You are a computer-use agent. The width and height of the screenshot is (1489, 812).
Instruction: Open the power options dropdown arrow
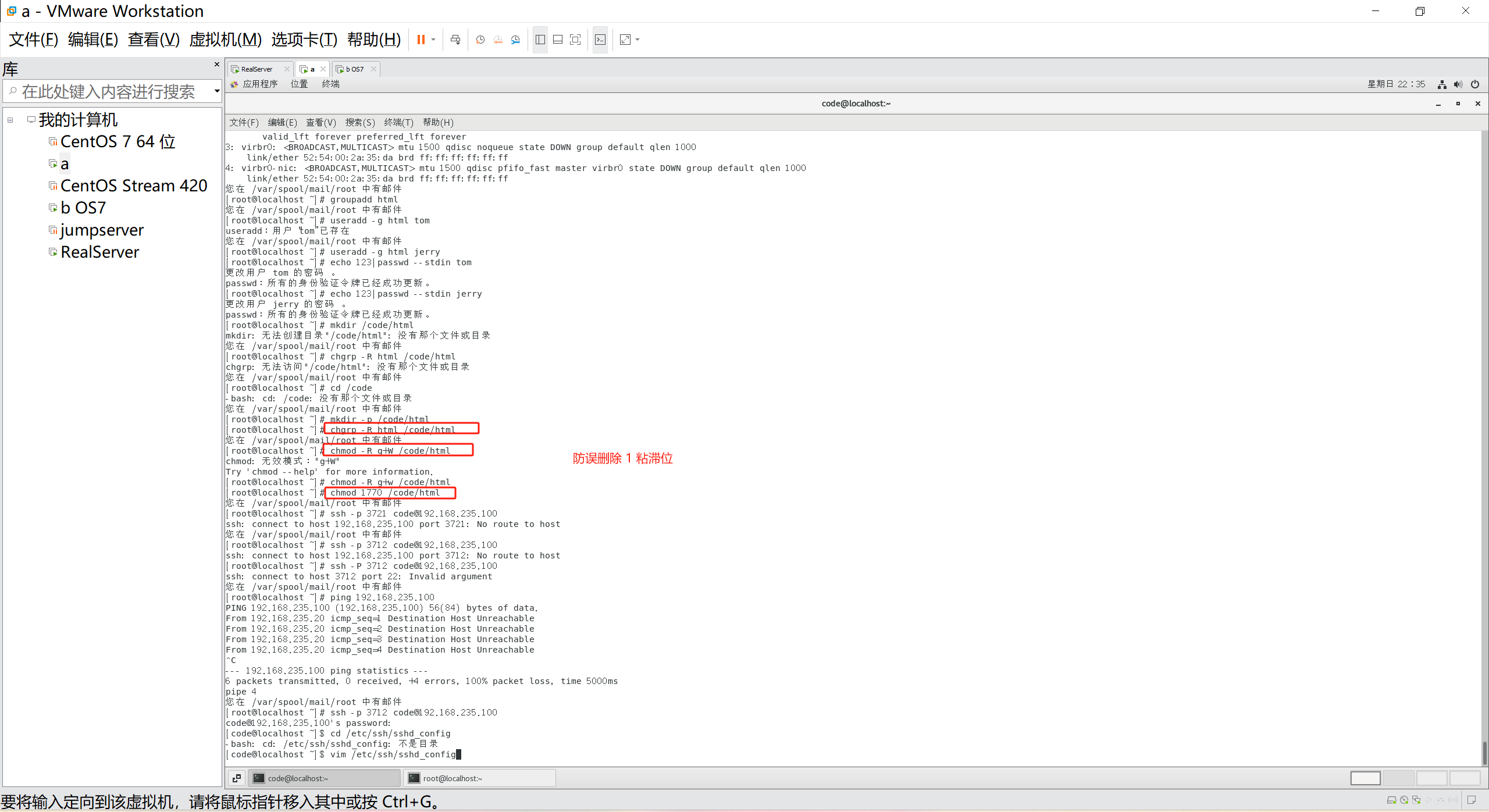433,40
